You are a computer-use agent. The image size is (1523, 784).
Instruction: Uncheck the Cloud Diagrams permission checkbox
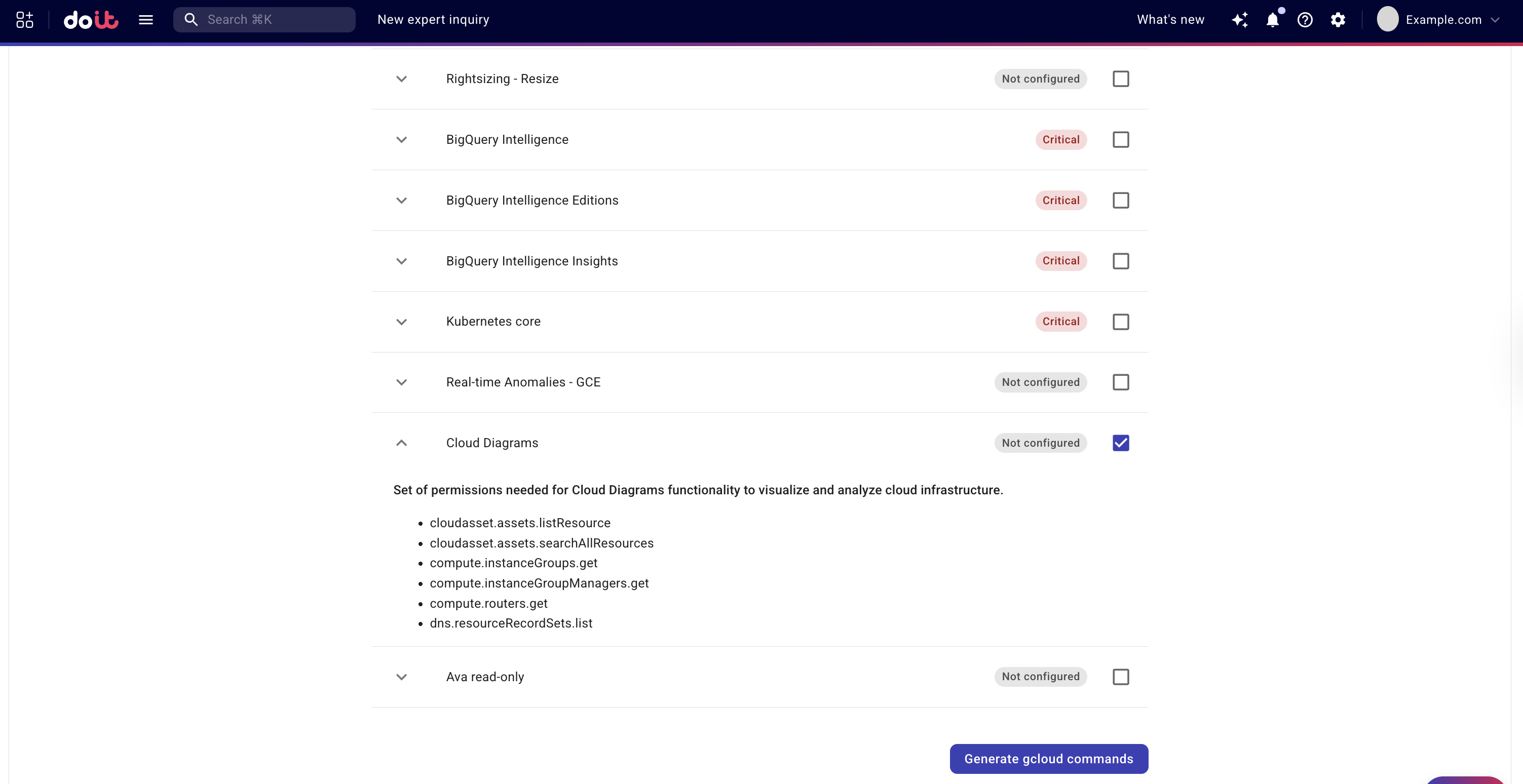[1120, 443]
